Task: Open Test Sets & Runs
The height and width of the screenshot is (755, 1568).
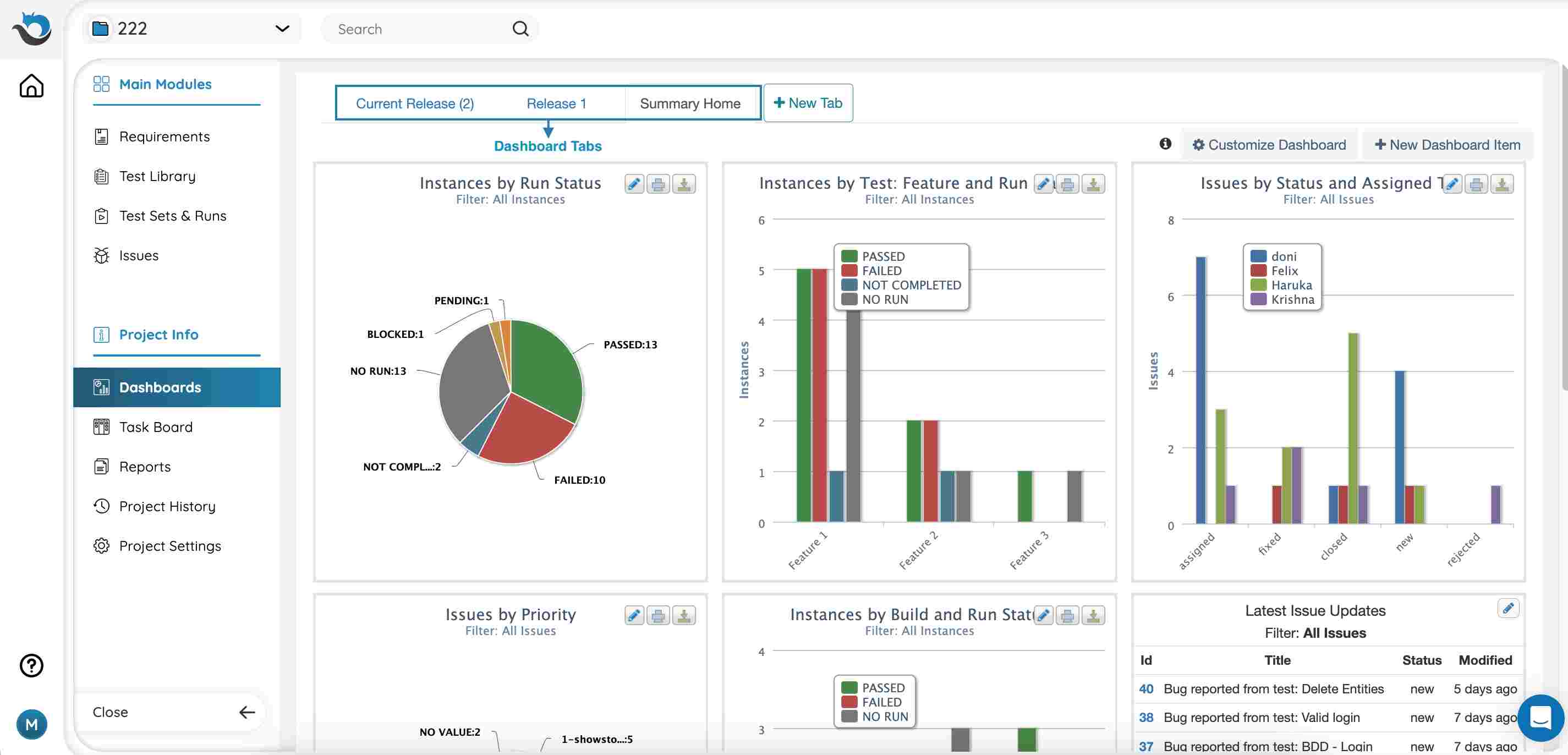Action: (x=172, y=216)
